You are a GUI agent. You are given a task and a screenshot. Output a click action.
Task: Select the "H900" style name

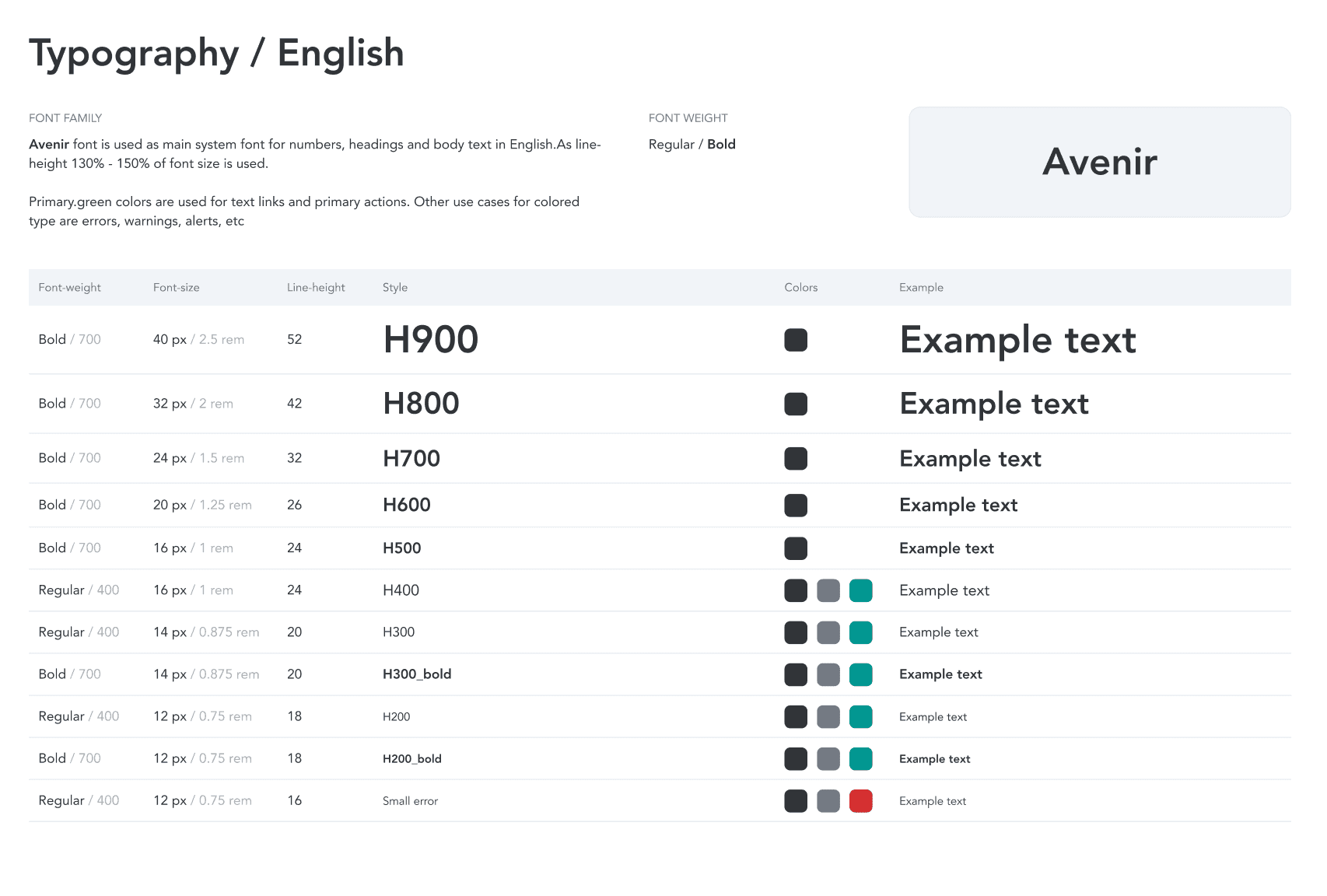(x=431, y=340)
